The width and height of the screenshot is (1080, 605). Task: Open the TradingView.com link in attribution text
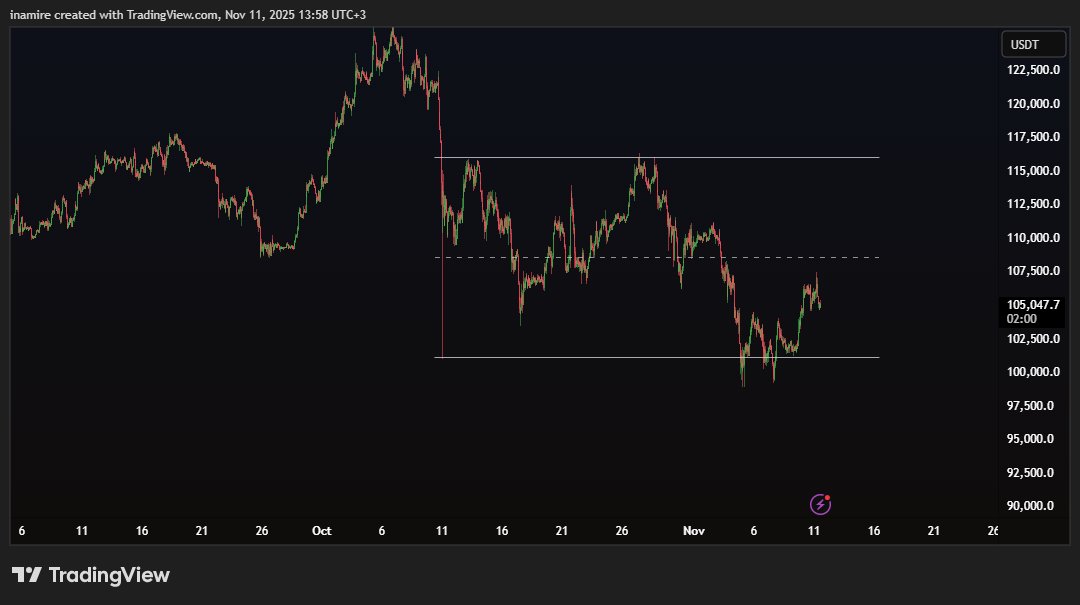point(170,14)
